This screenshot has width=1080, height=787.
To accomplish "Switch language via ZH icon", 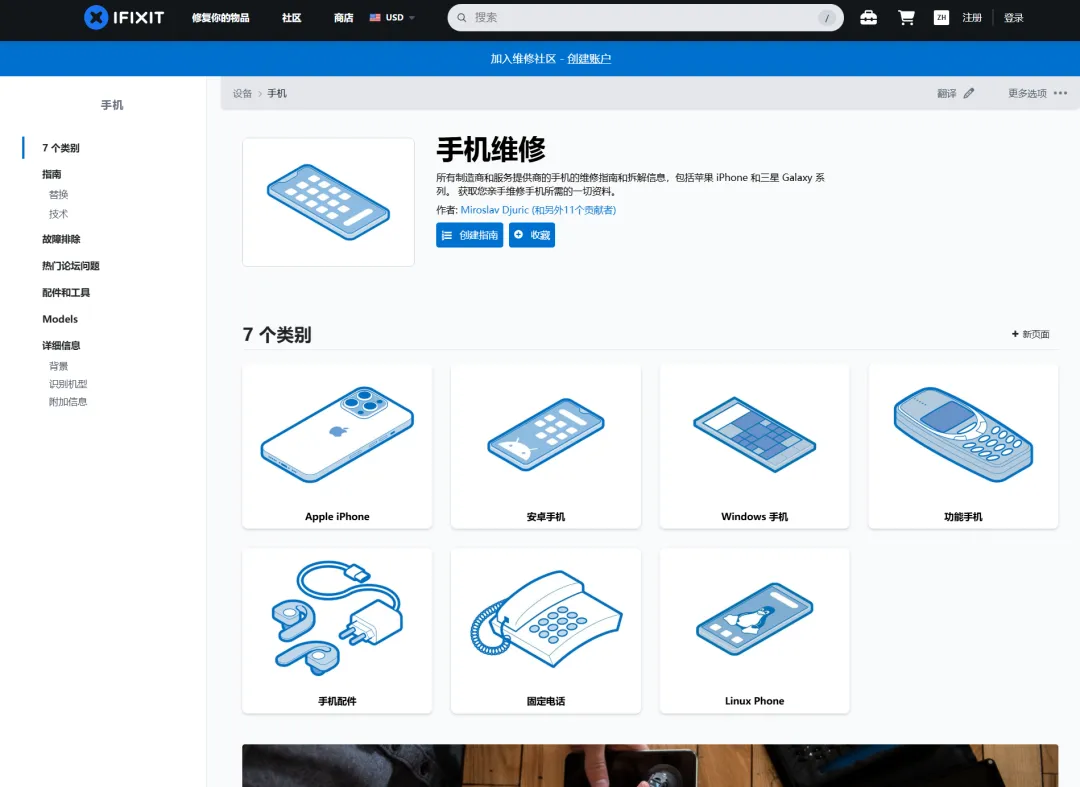I will point(941,17).
